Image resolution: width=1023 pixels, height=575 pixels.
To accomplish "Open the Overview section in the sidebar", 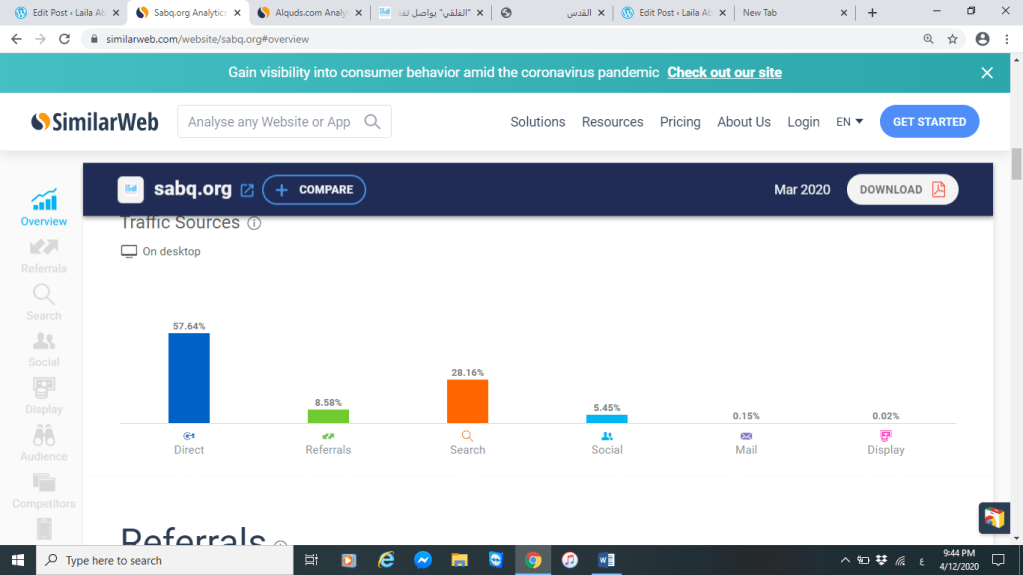I will pyautogui.click(x=44, y=207).
